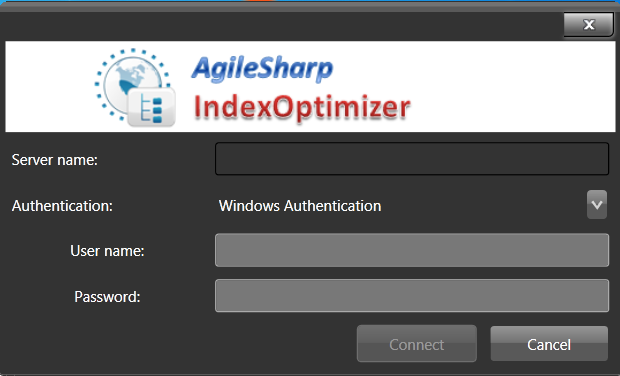
Task: Click the User name input field
Action: click(412, 250)
